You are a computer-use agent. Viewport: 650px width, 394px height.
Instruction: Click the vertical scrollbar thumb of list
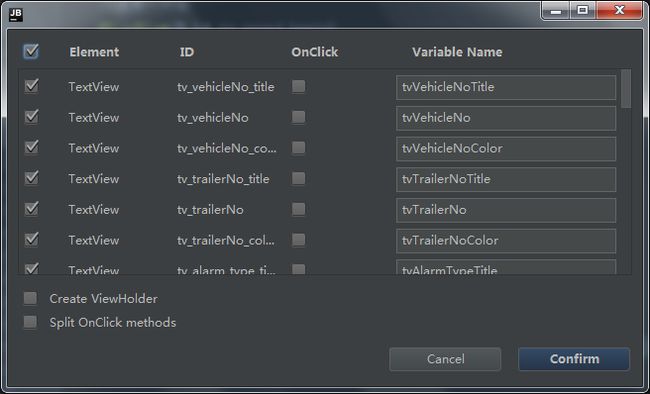point(626,89)
